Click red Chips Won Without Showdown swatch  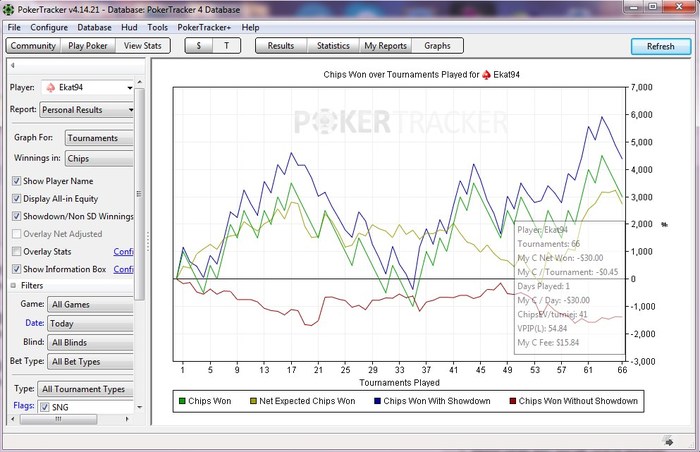(512, 401)
